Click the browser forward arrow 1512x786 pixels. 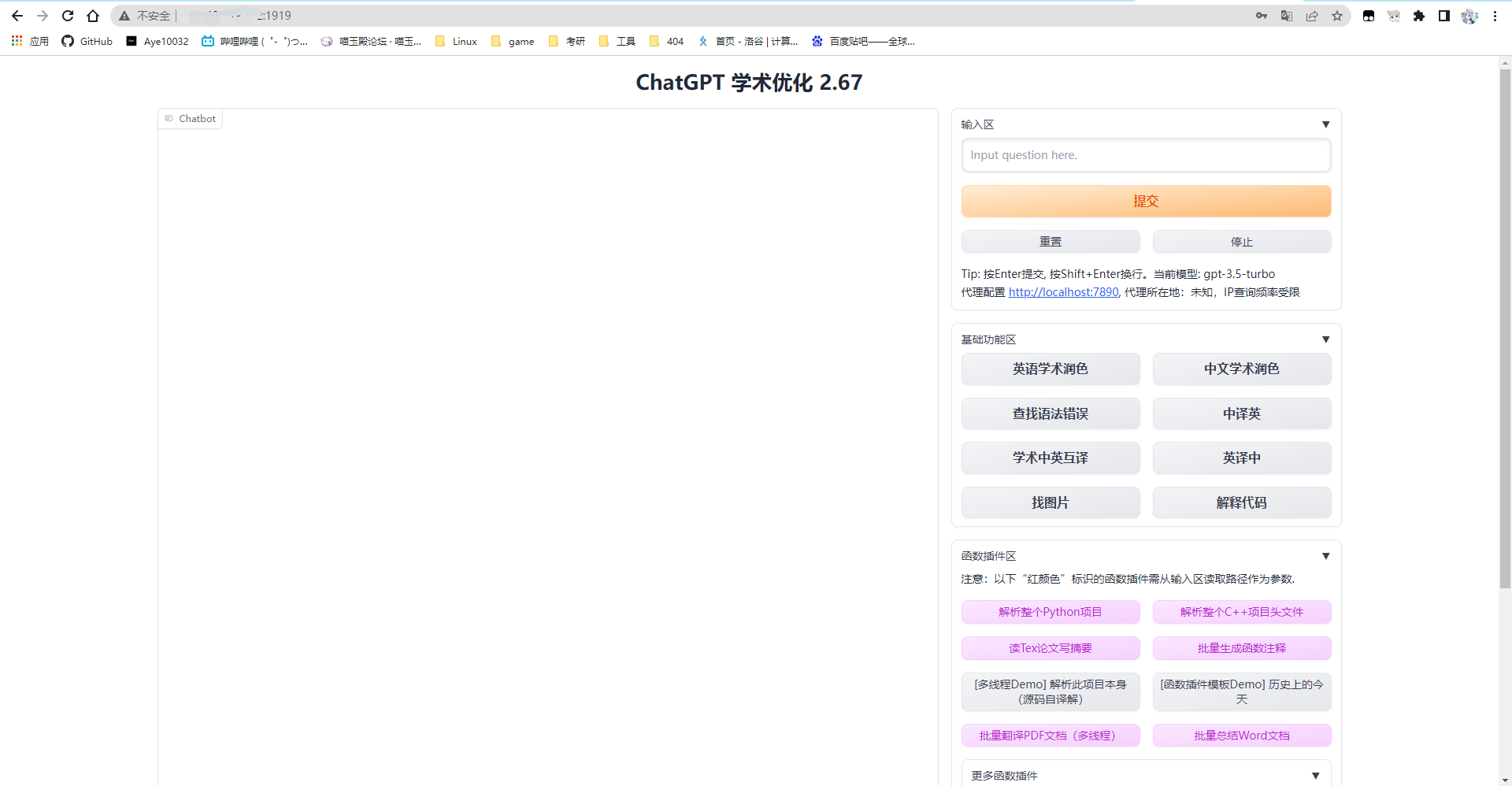click(43, 16)
